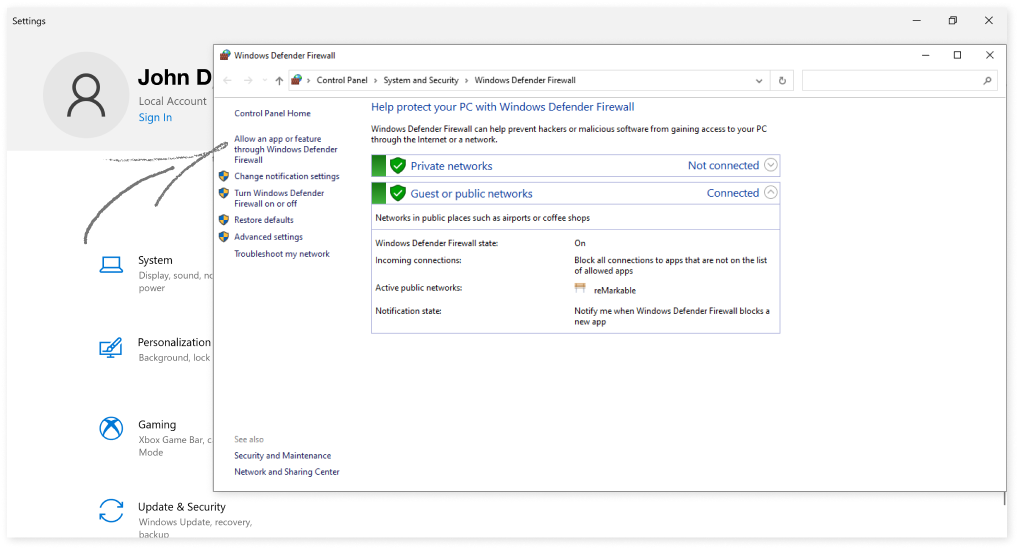
Task: Click the Update & Security sync icon
Action: click(x=111, y=511)
